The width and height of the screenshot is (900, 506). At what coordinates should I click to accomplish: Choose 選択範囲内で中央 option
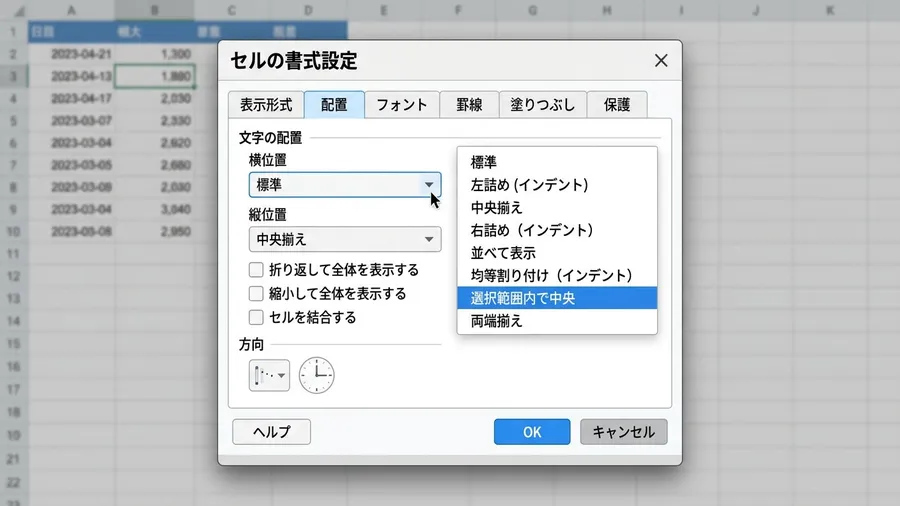coord(557,298)
